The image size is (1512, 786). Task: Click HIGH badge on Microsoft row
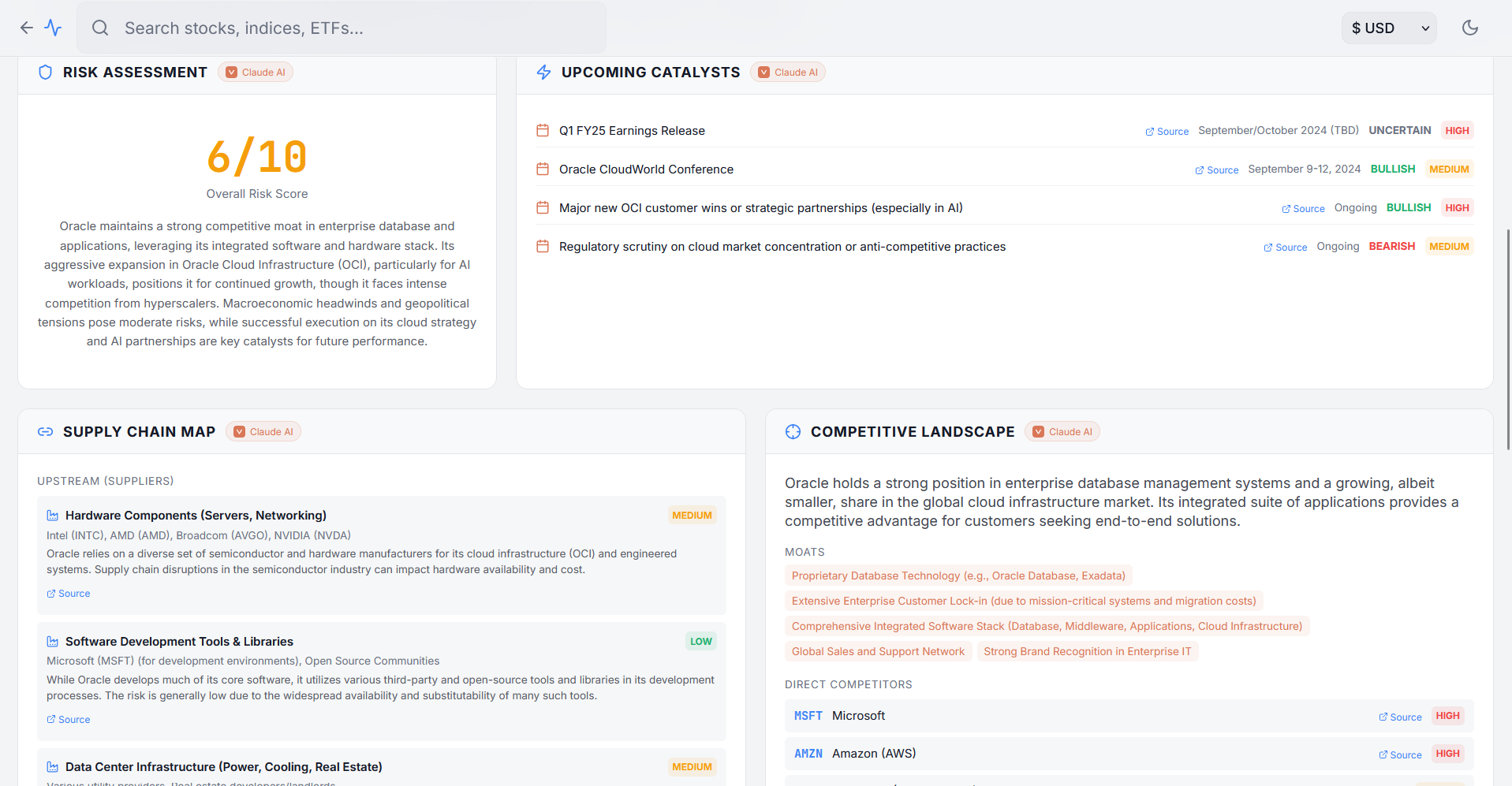coord(1447,716)
